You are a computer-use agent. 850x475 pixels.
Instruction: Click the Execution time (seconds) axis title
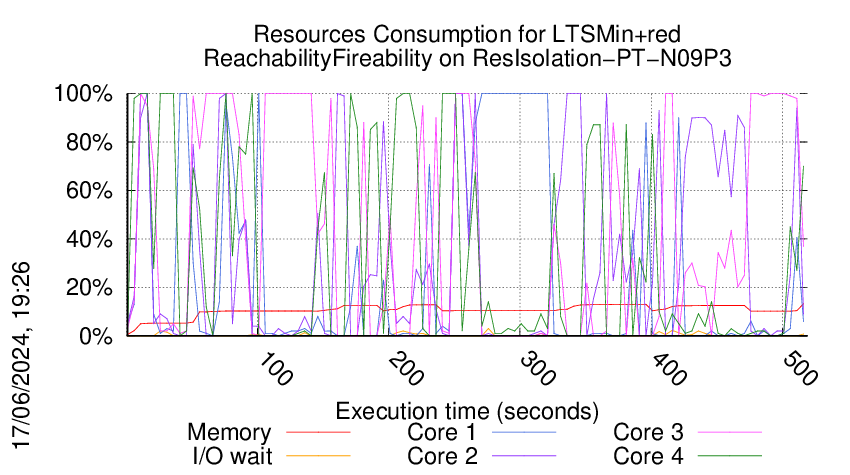(x=467, y=411)
